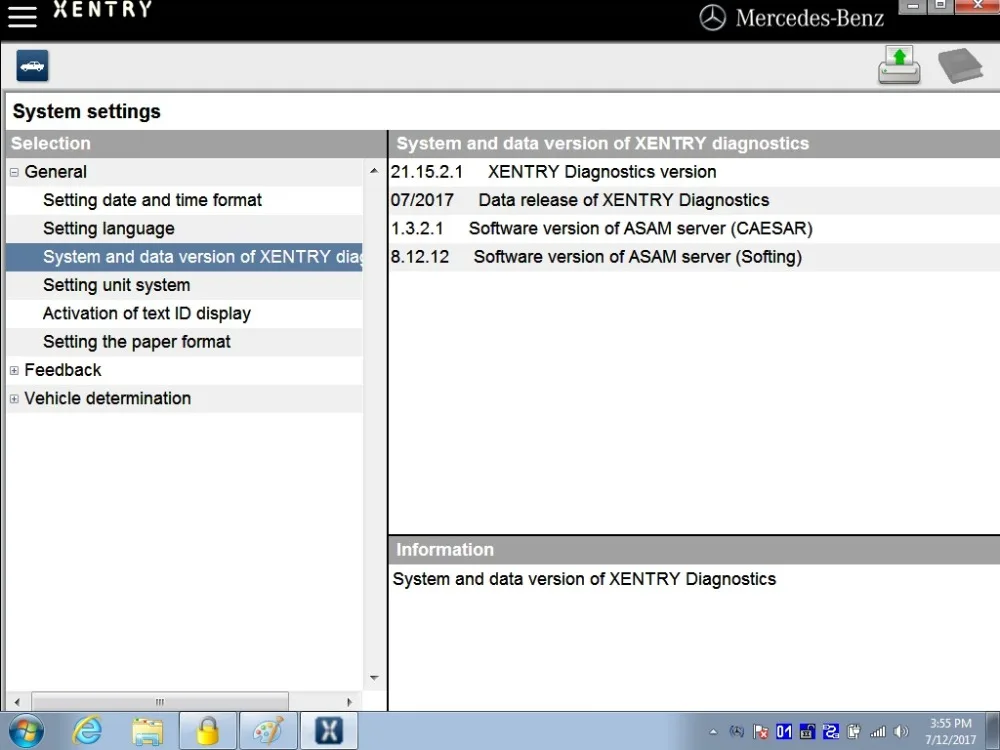The height and width of the screenshot is (750, 1000).
Task: Open the Windows Start button
Action: coord(26,731)
